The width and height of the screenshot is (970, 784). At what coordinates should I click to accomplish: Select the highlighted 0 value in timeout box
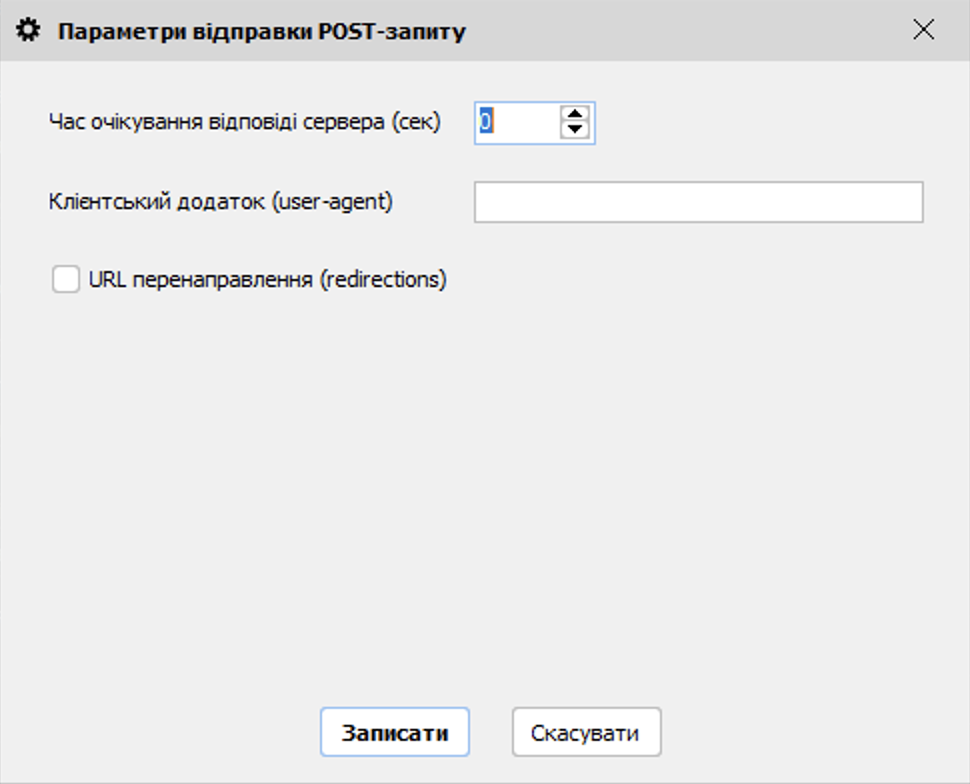tap(486, 122)
